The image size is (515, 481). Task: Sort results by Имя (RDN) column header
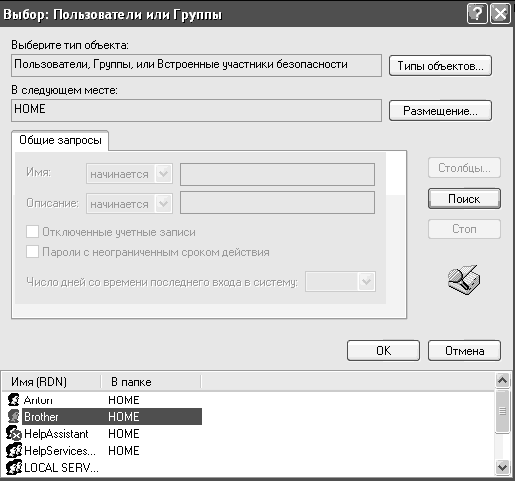[51, 382]
